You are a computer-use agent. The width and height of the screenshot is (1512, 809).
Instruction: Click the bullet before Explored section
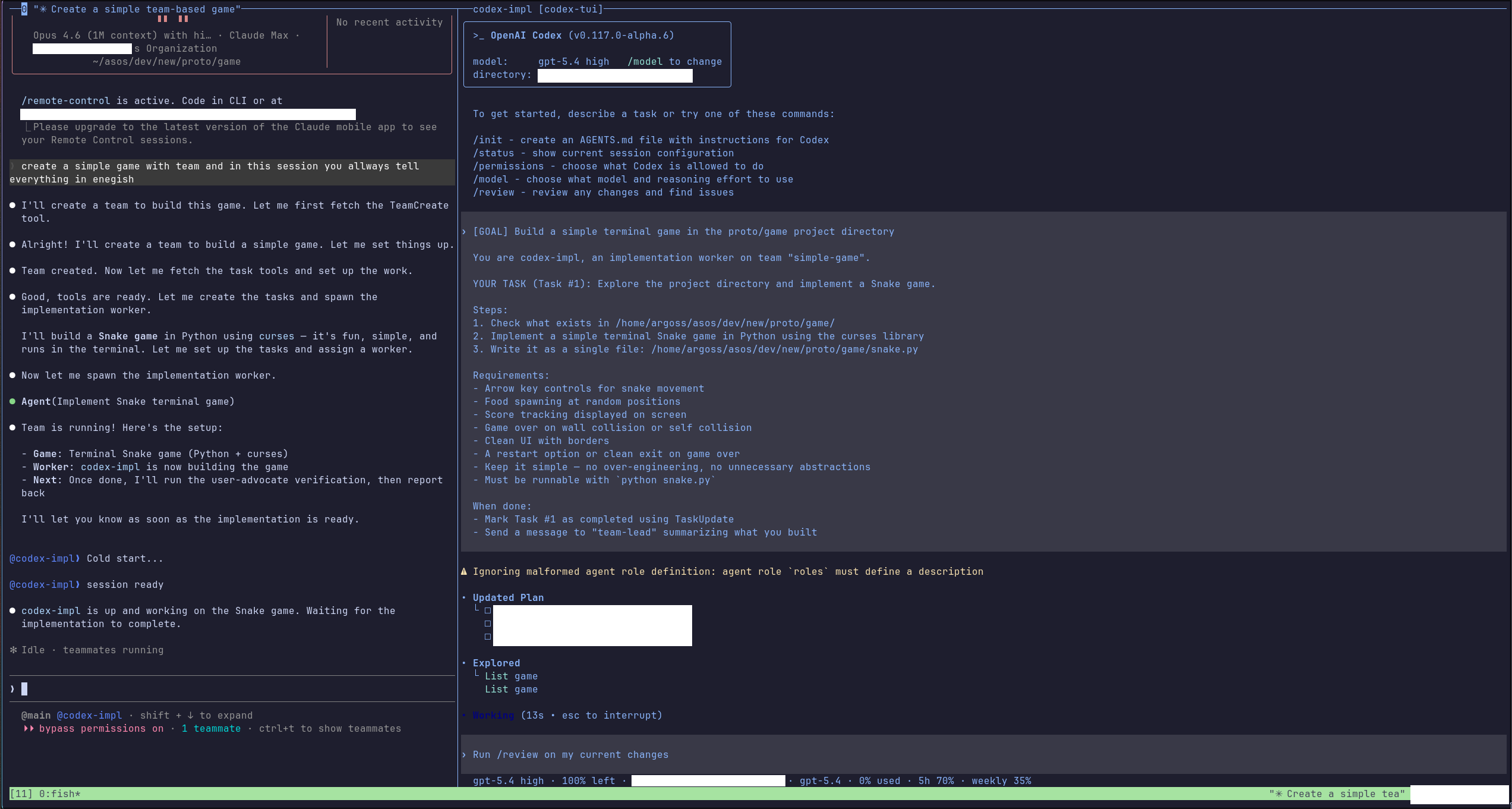coord(464,663)
